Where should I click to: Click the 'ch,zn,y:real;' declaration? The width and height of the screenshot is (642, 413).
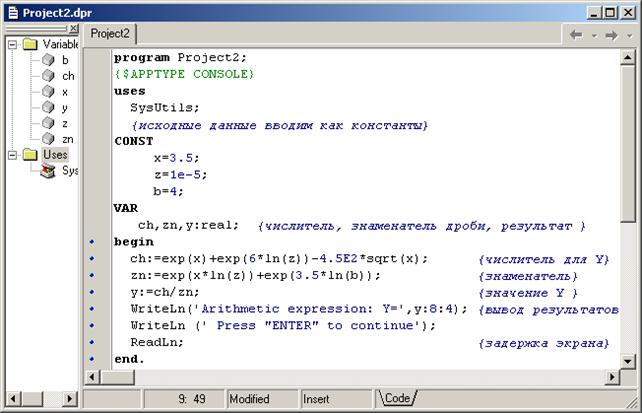[x=188, y=225]
